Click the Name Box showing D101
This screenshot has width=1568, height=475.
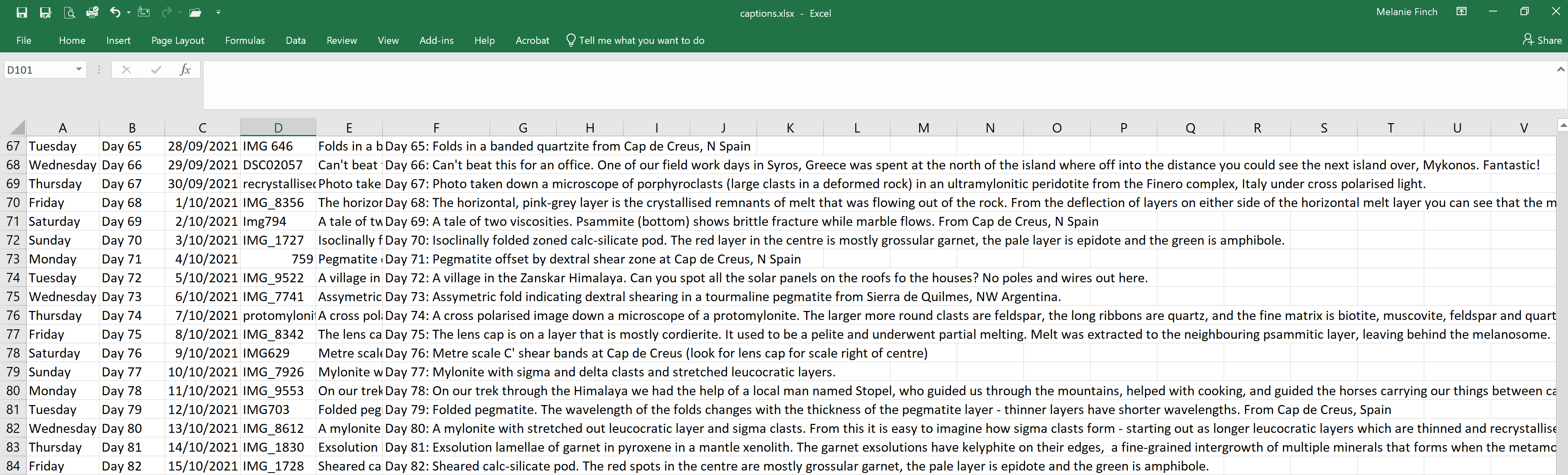40,69
